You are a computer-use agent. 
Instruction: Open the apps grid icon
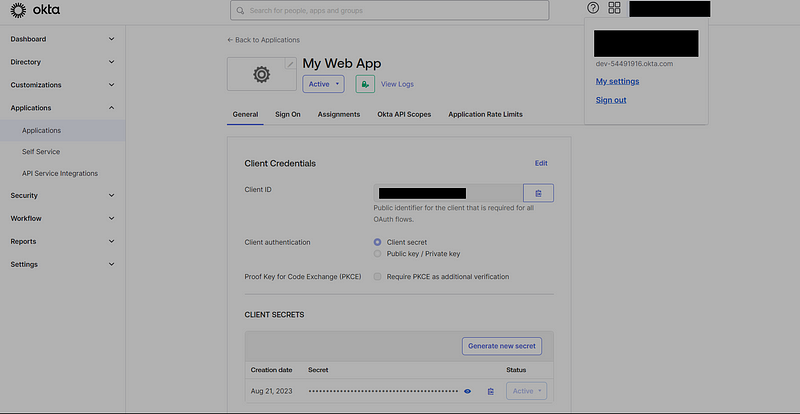pos(614,8)
